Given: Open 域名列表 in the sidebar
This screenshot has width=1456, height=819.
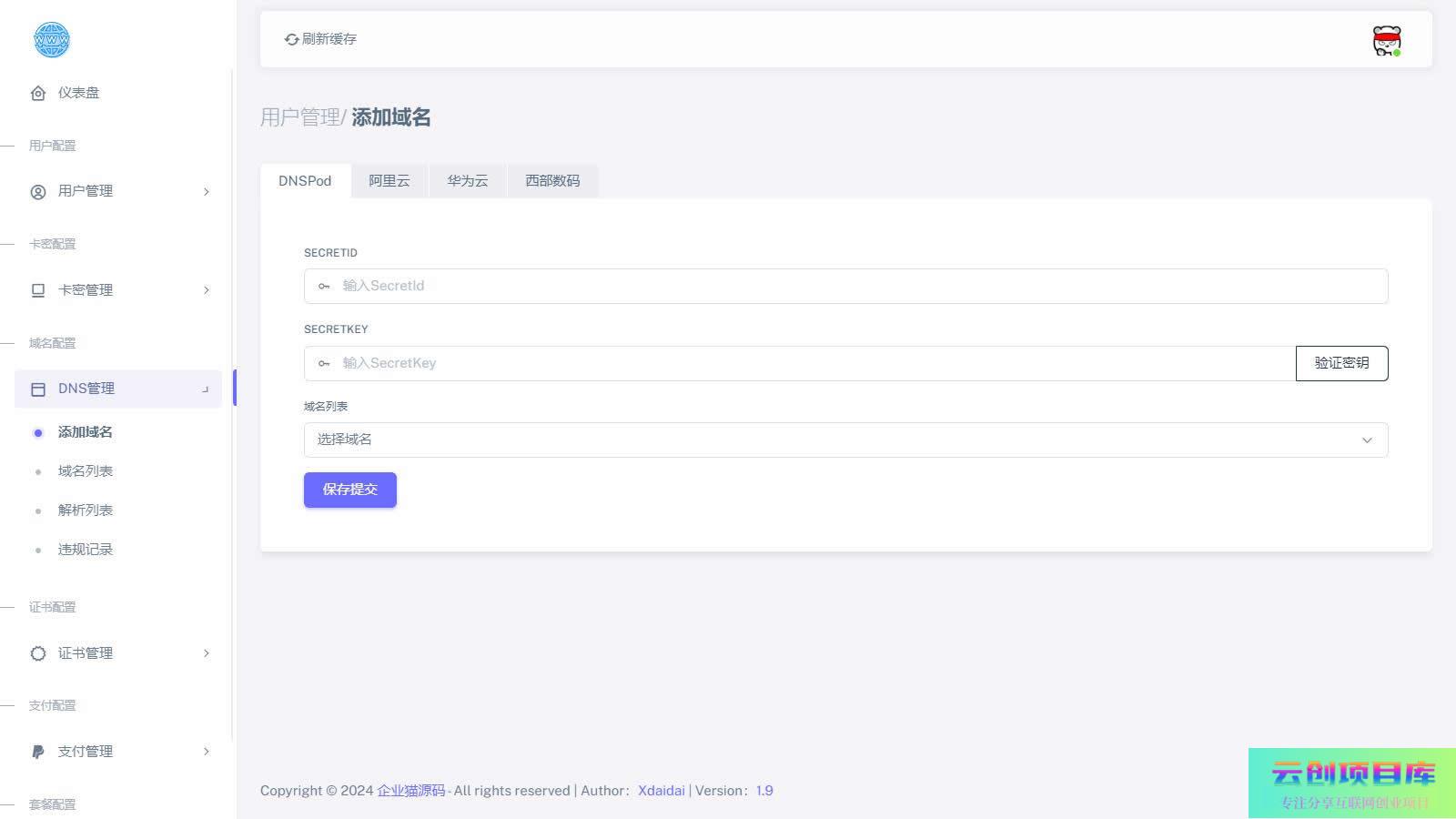Looking at the screenshot, I should pos(86,471).
